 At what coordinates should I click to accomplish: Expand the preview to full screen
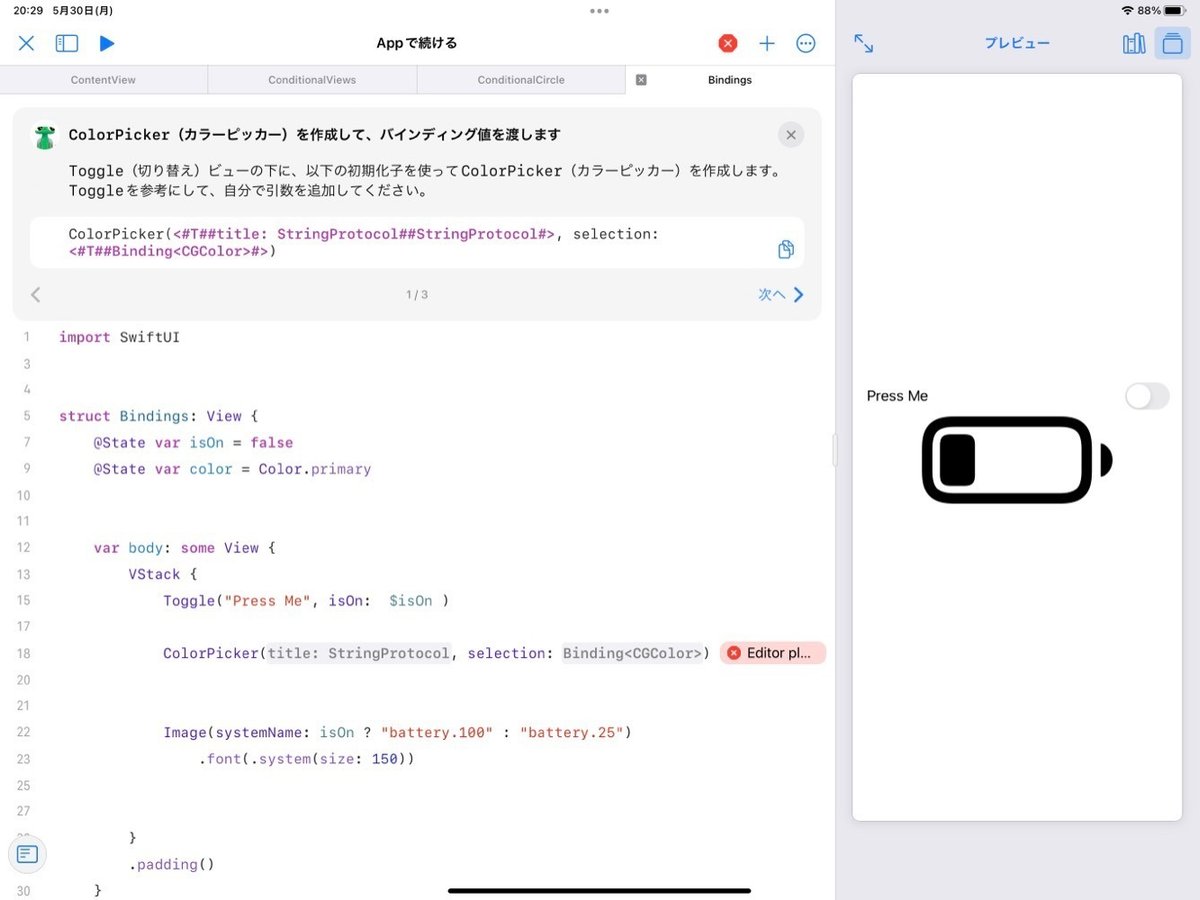pyautogui.click(x=864, y=43)
